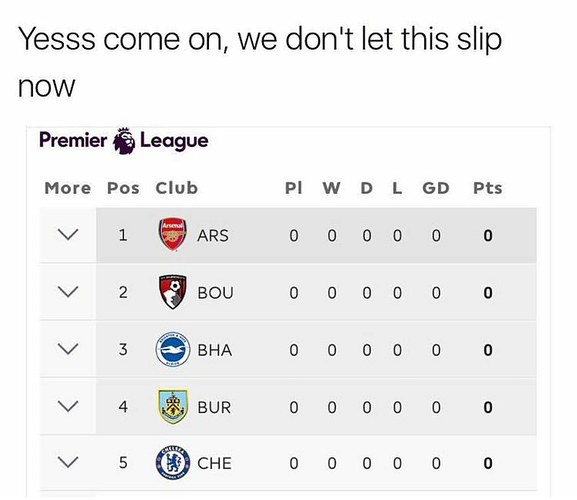The image size is (577, 500).
Task: Open the BHA club link
Action: pos(215,350)
